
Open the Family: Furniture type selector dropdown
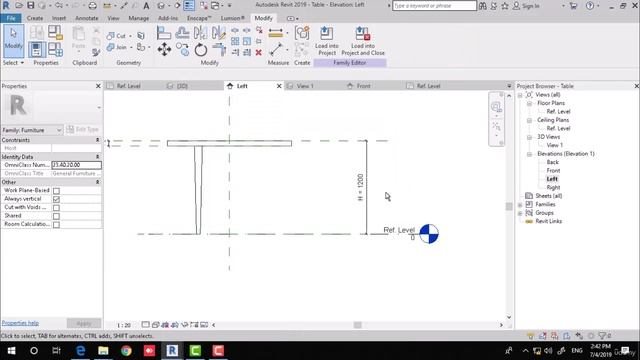[x=32, y=130]
